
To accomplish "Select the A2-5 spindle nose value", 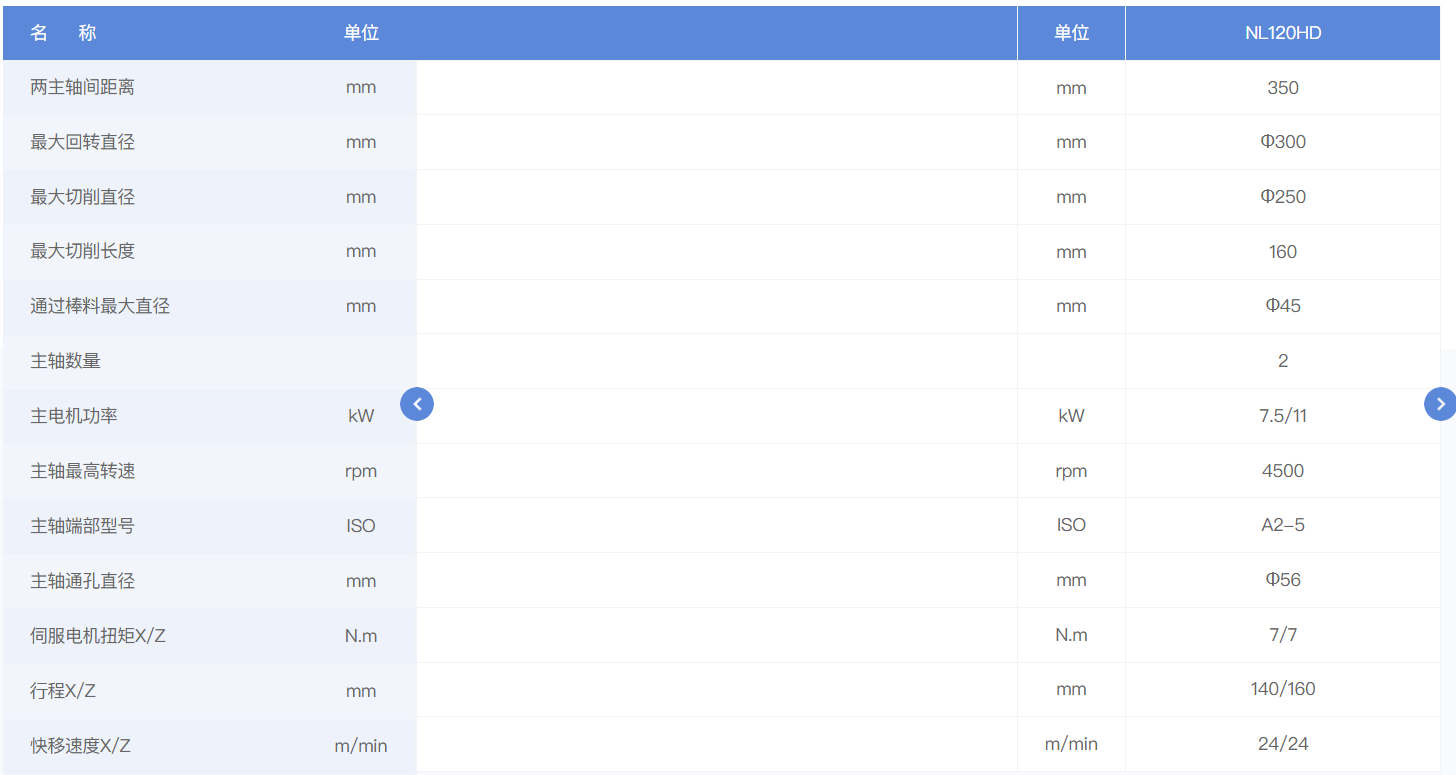I will pos(1283,525).
